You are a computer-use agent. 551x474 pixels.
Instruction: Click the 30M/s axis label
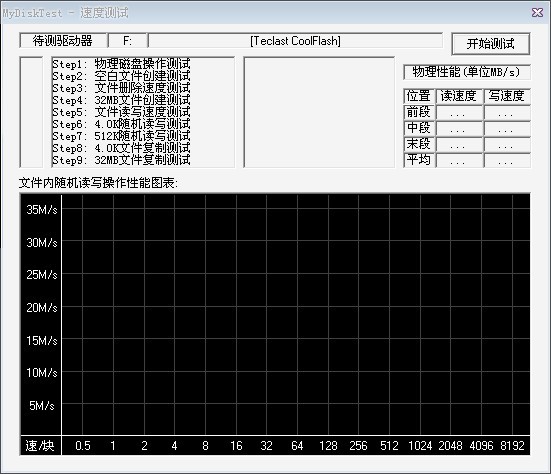point(42,242)
